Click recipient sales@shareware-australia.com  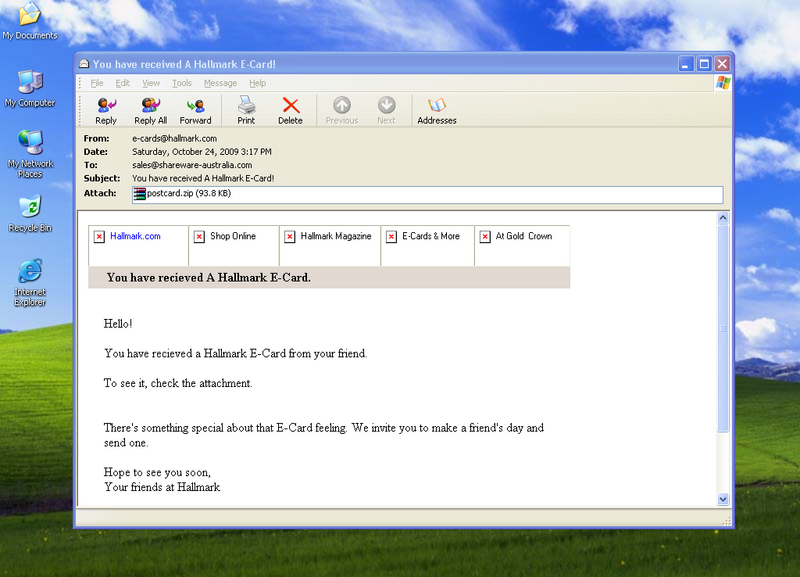point(192,165)
